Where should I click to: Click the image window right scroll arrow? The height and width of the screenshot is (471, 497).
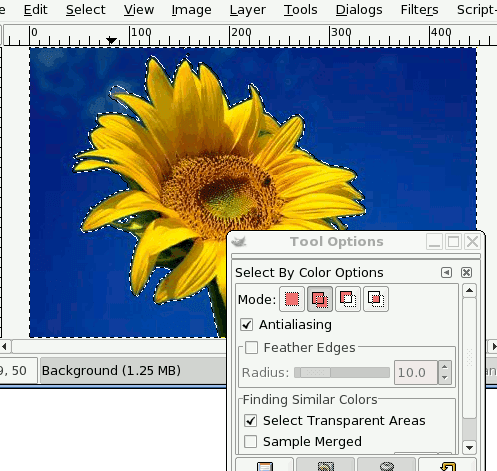[493, 347]
